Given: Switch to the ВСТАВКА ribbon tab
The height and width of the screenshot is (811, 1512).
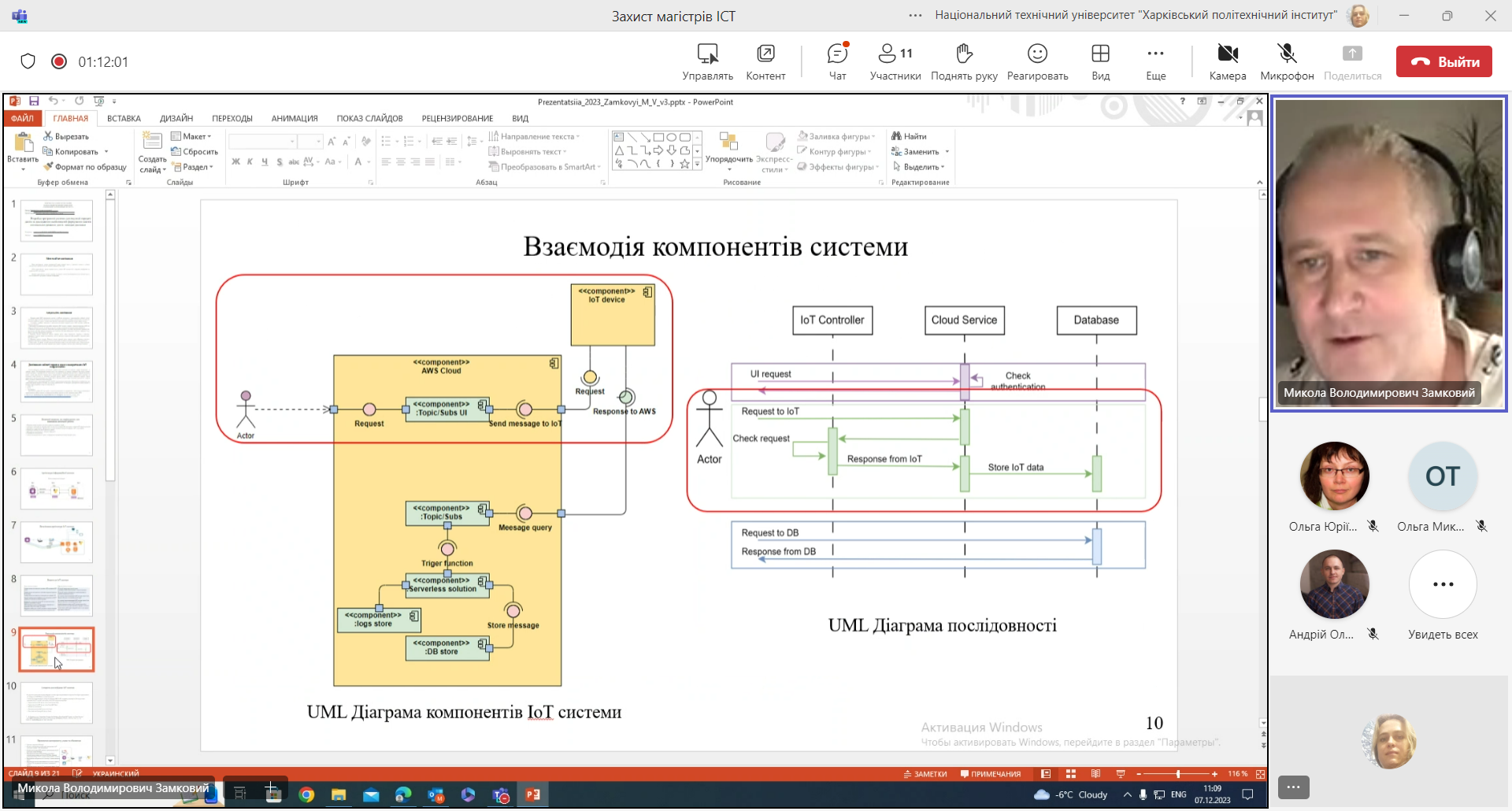Looking at the screenshot, I should 124,119.
